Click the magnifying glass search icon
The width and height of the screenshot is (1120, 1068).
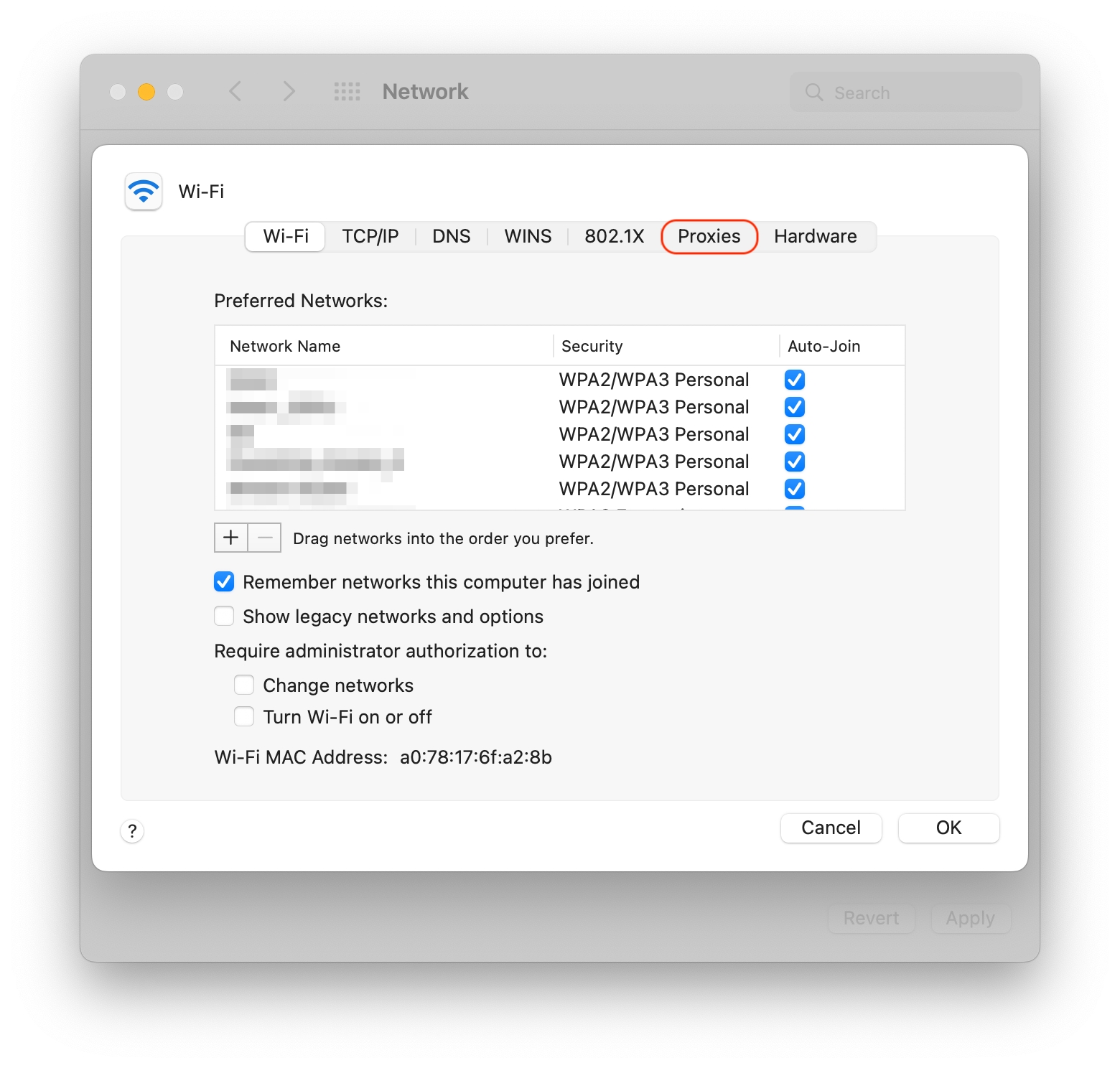[x=814, y=93]
